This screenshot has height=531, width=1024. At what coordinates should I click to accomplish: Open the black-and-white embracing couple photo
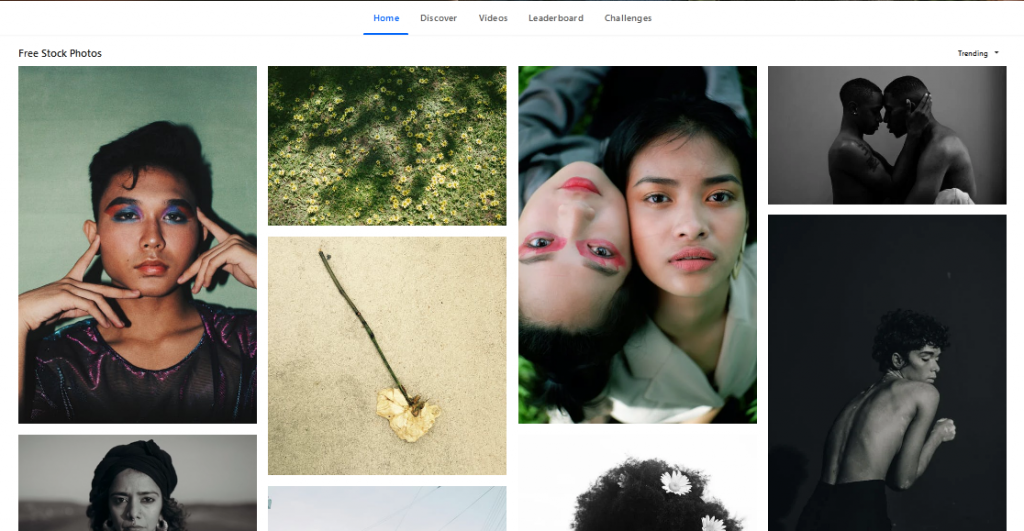887,135
